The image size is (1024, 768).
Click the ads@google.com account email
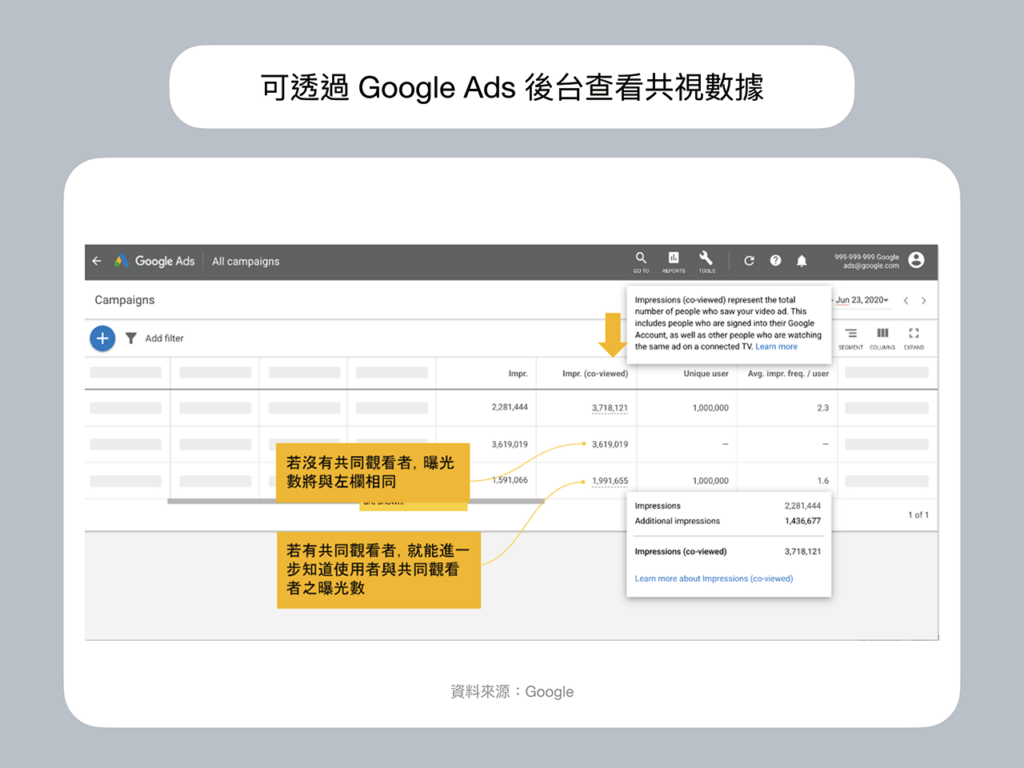(871, 266)
